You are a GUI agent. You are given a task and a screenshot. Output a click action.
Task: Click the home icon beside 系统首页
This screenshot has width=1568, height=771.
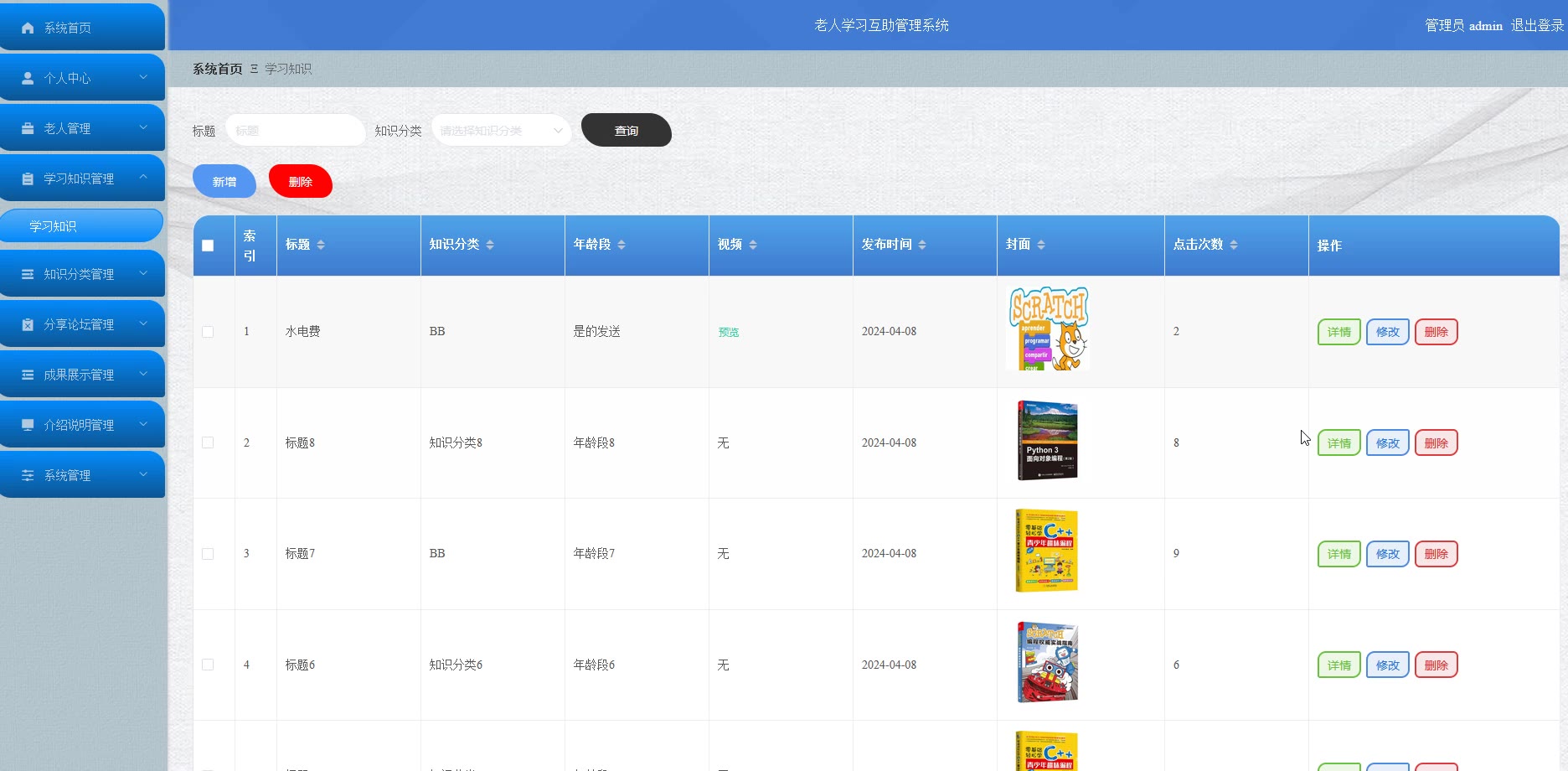click(28, 28)
